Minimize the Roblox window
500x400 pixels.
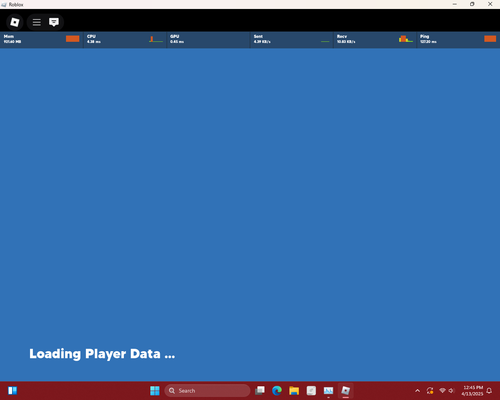click(455, 4)
